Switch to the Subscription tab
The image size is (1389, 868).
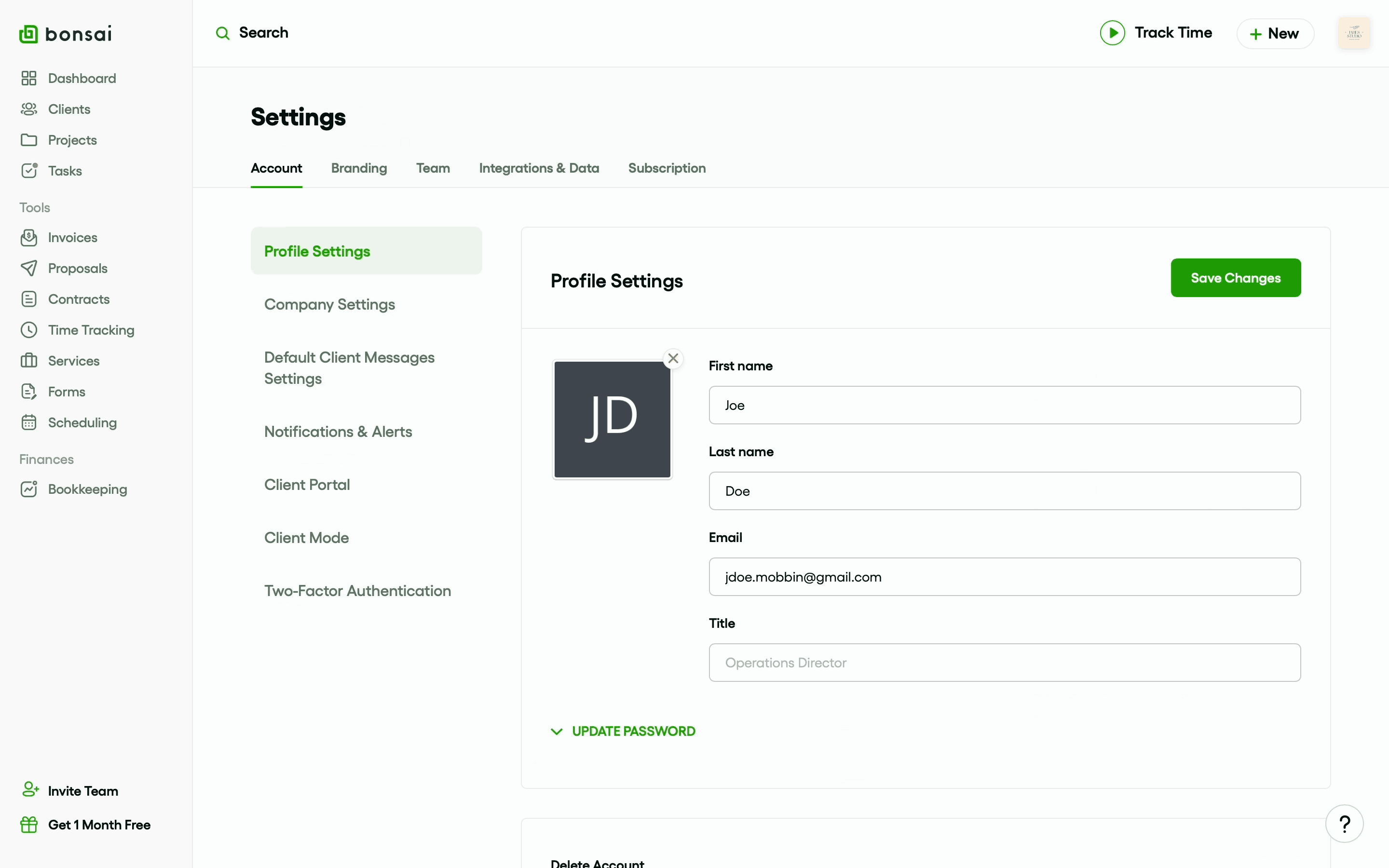[x=667, y=168]
